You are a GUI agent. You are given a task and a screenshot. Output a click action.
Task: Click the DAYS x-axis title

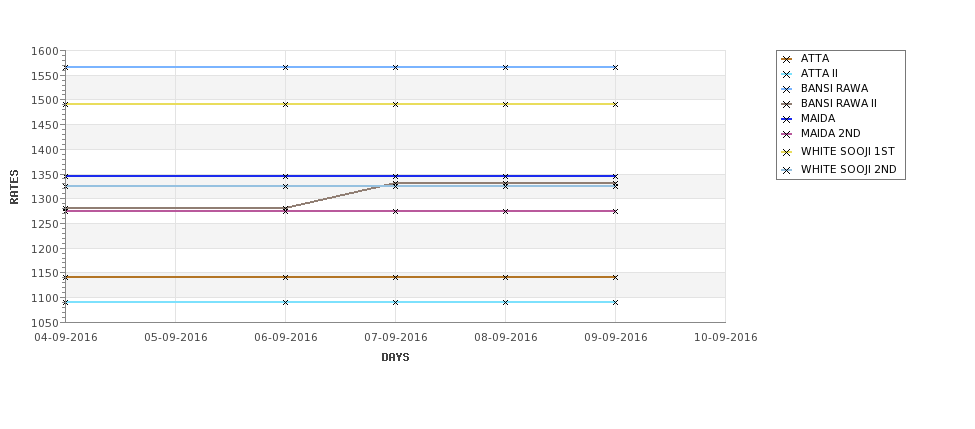(x=395, y=358)
